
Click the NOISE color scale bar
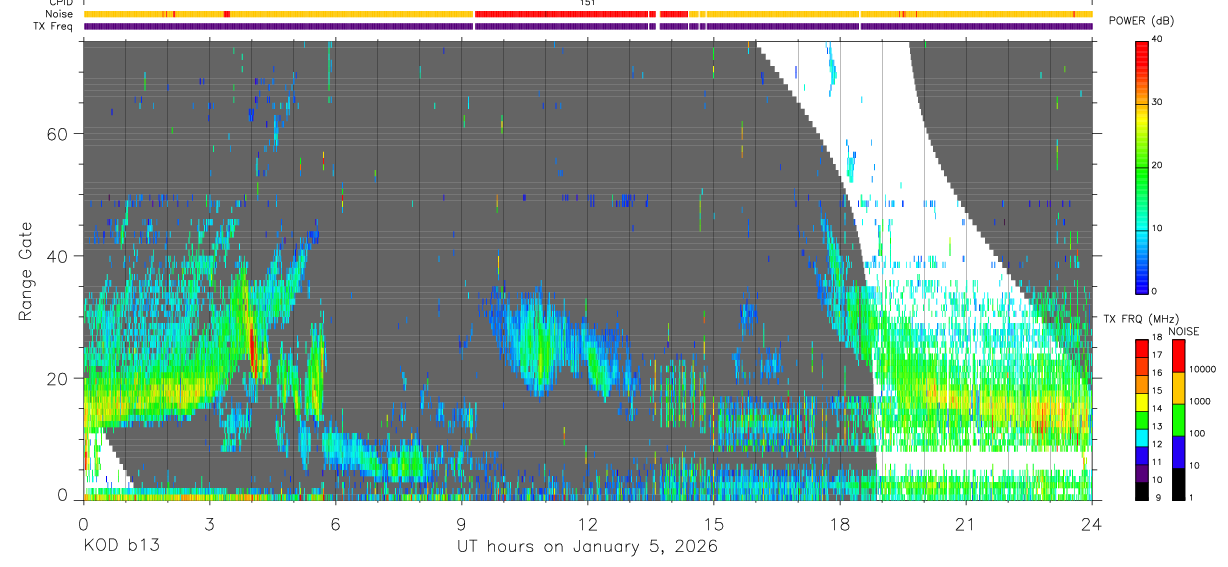1178,419
